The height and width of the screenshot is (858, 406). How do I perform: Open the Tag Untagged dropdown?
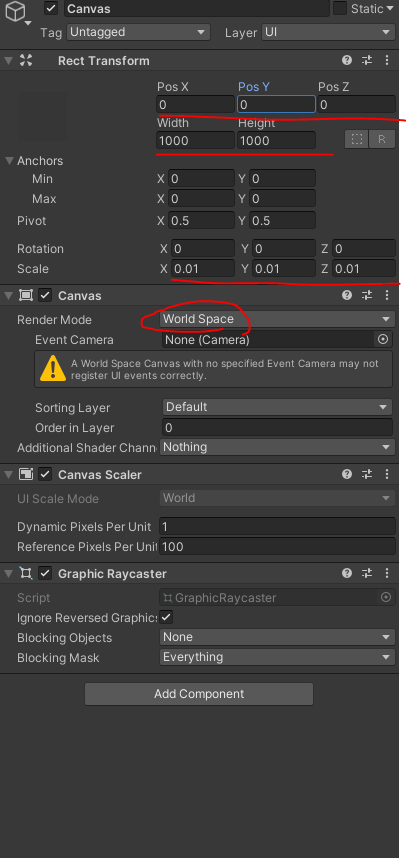coord(138,32)
